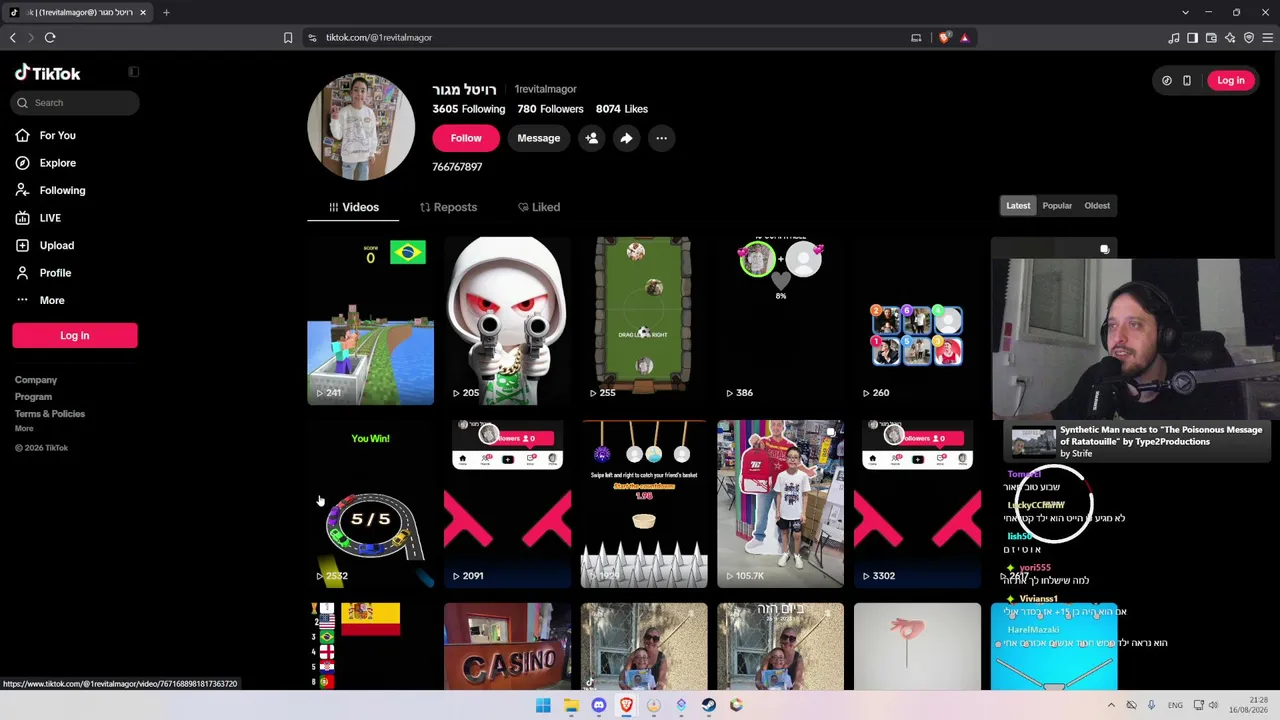Open the 3605 Following list
The width and height of the screenshot is (1280, 720).
click(469, 109)
